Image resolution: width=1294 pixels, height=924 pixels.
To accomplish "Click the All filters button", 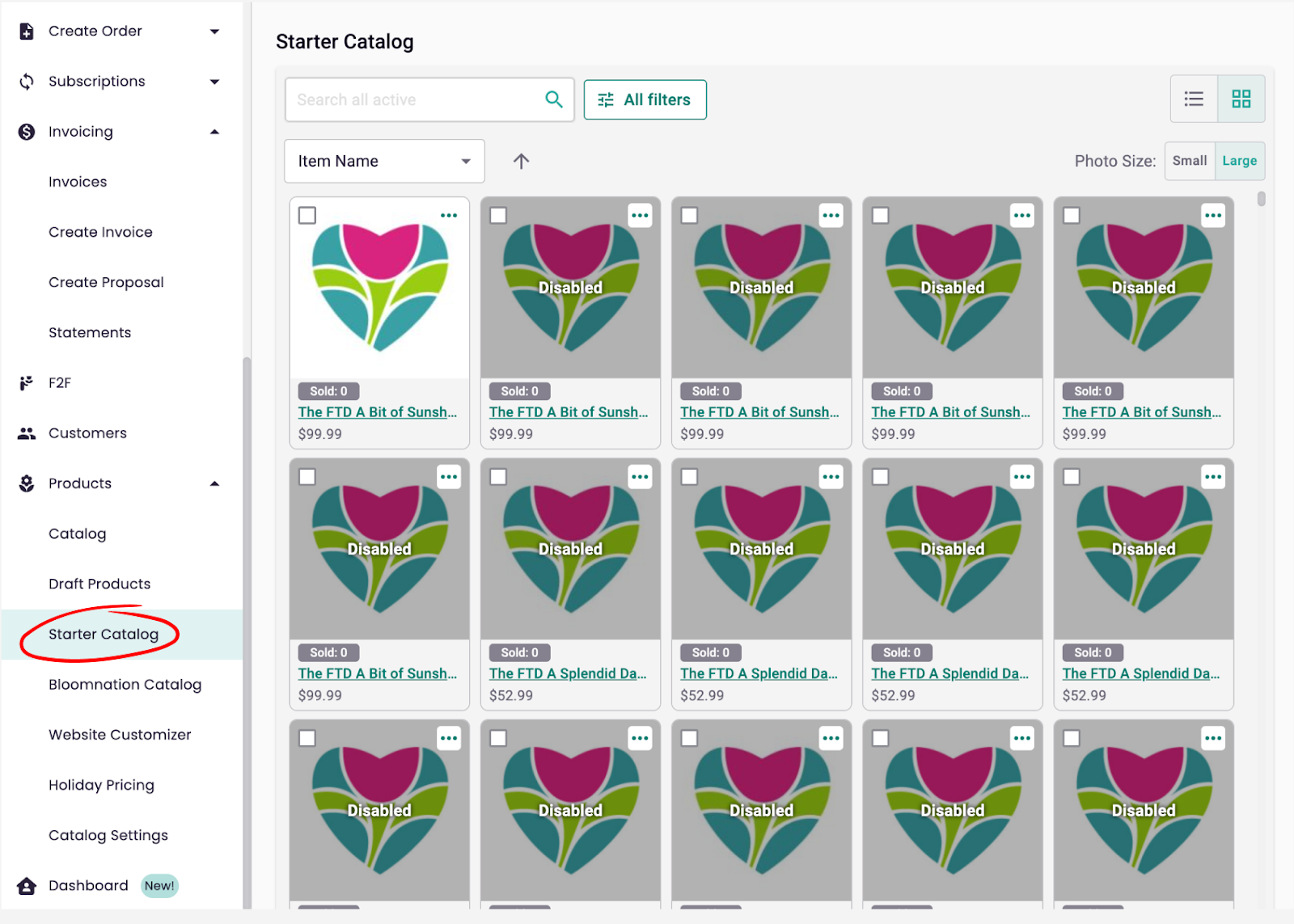I will tap(645, 99).
